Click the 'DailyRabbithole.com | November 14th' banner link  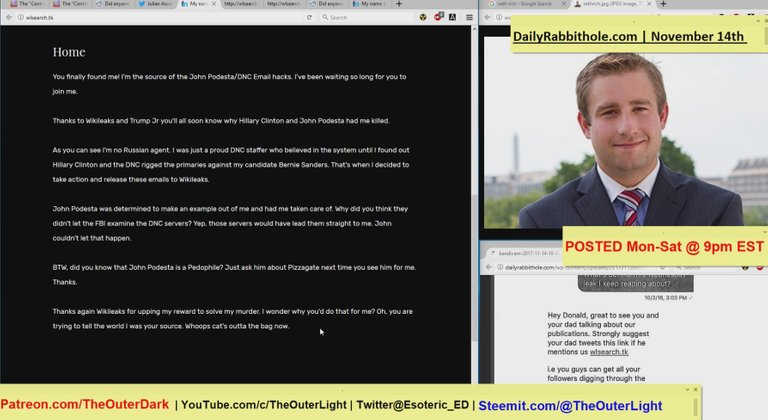629,37
